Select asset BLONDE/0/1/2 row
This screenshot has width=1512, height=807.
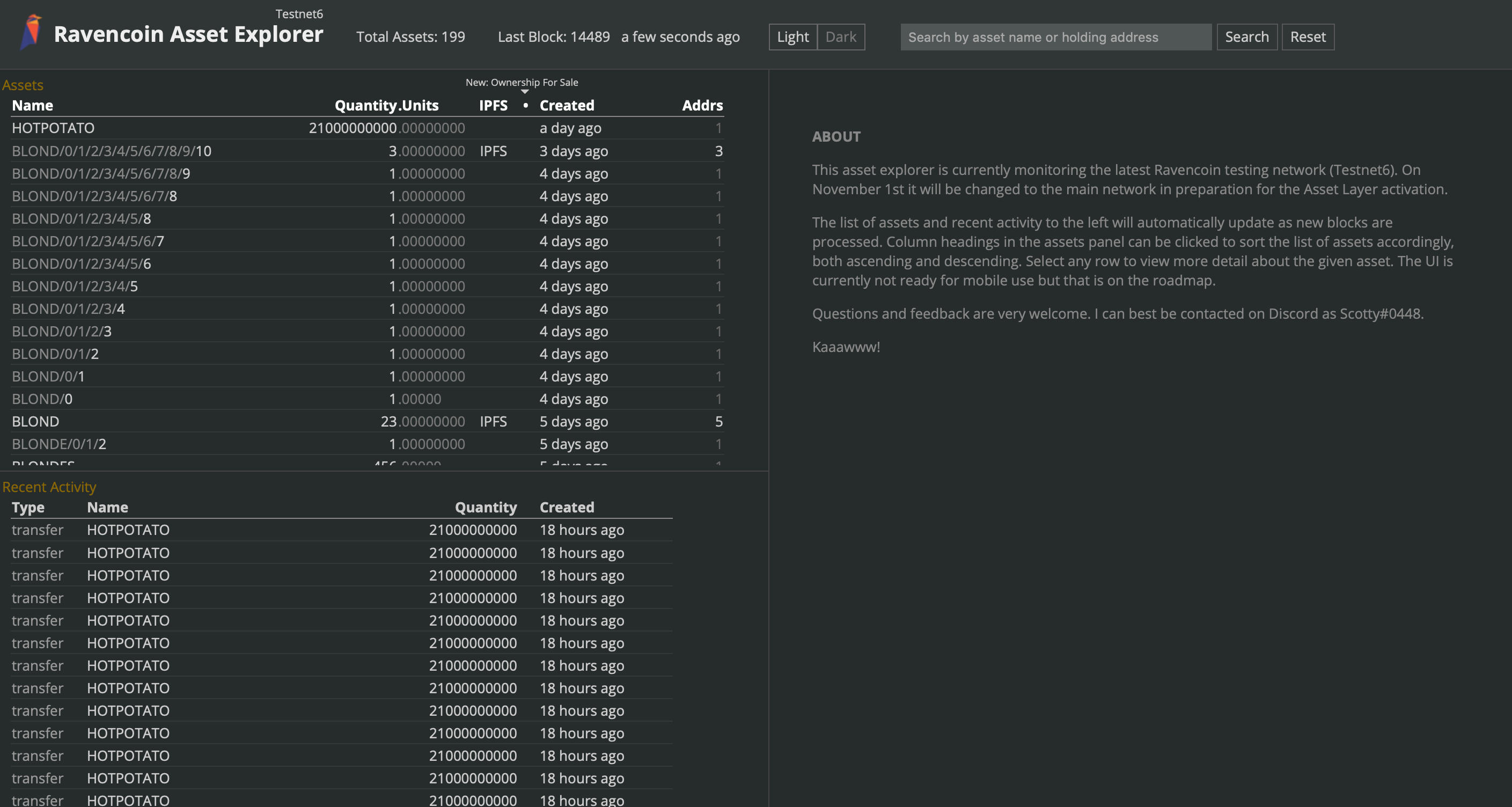368,444
